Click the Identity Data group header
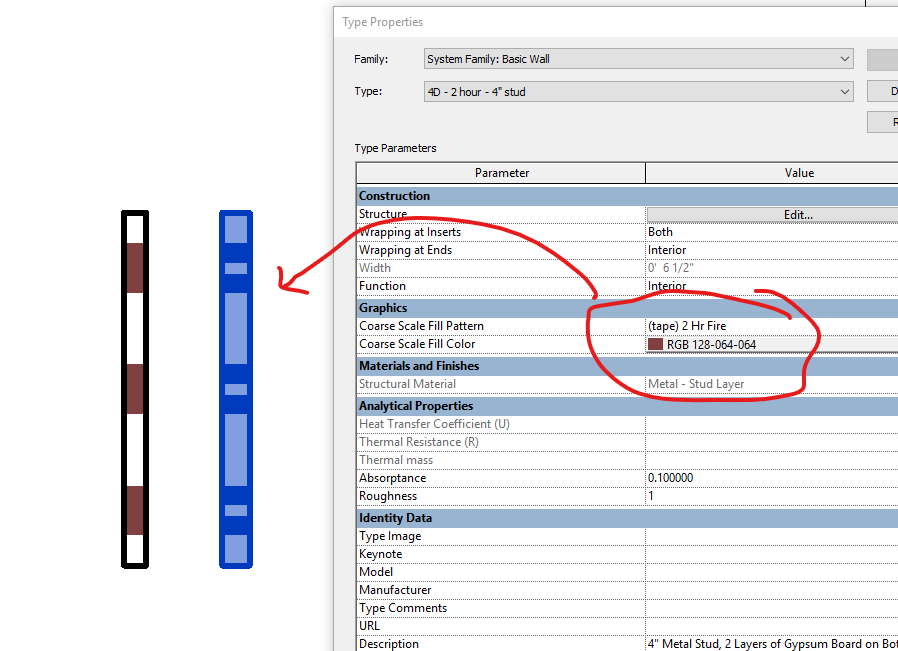The height and width of the screenshot is (651, 898). 627,518
